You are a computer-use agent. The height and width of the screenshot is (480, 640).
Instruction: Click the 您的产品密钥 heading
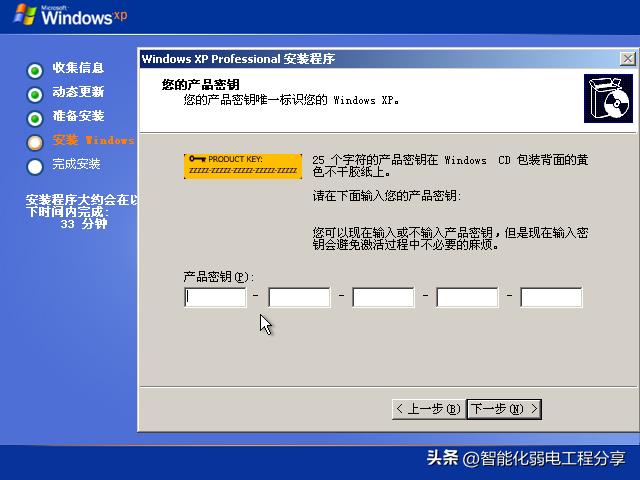[200, 84]
